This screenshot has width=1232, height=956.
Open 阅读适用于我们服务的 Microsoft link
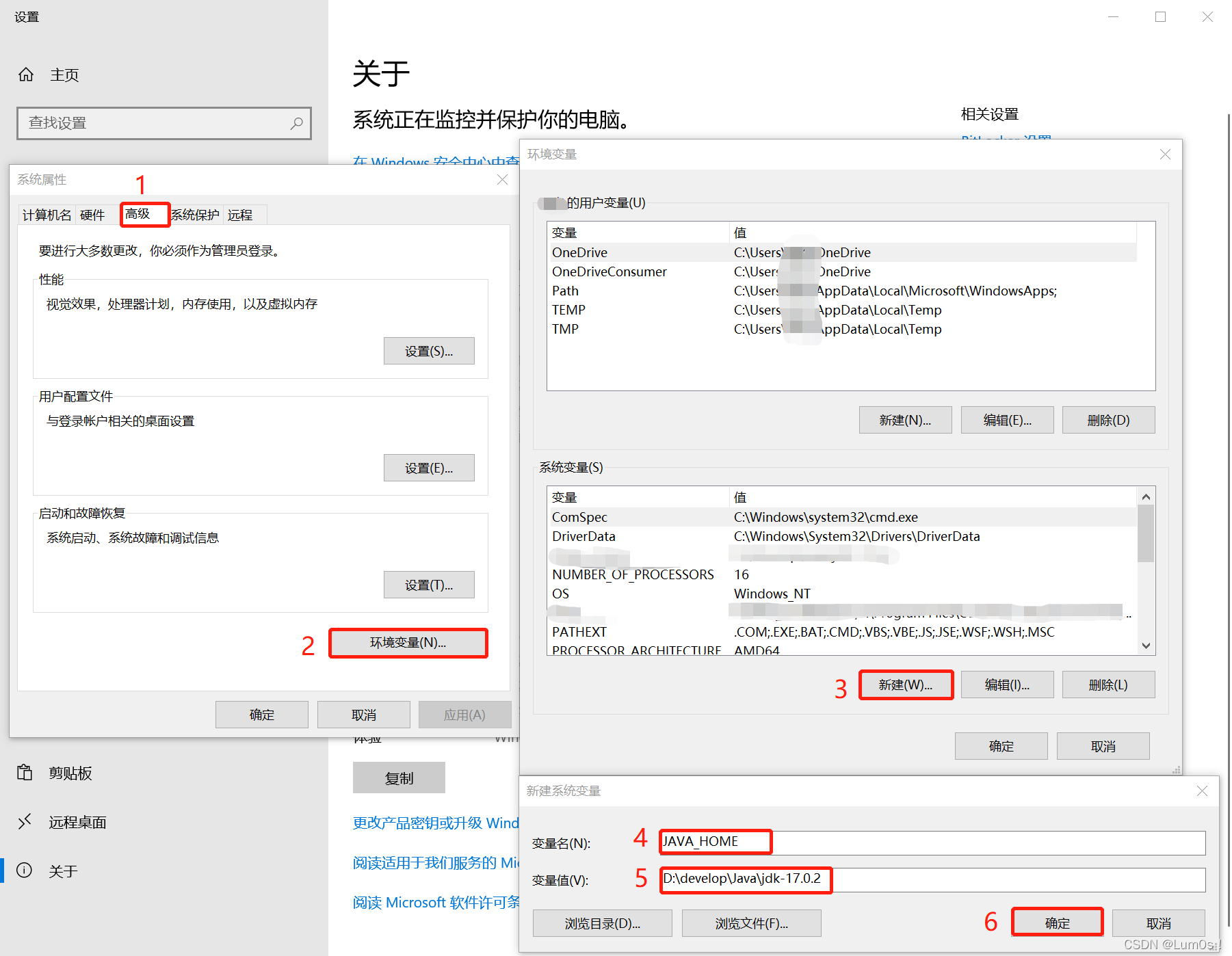pyautogui.click(x=436, y=862)
